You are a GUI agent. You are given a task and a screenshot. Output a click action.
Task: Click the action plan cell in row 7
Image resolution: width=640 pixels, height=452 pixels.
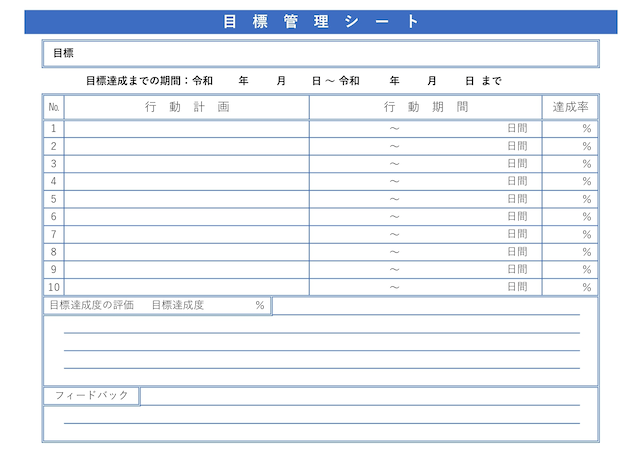coord(187,234)
